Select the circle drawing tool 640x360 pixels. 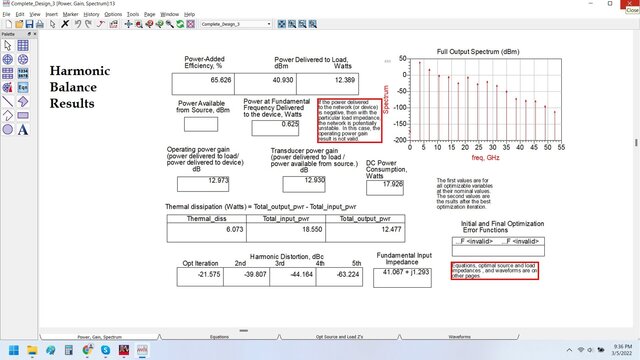7,129
